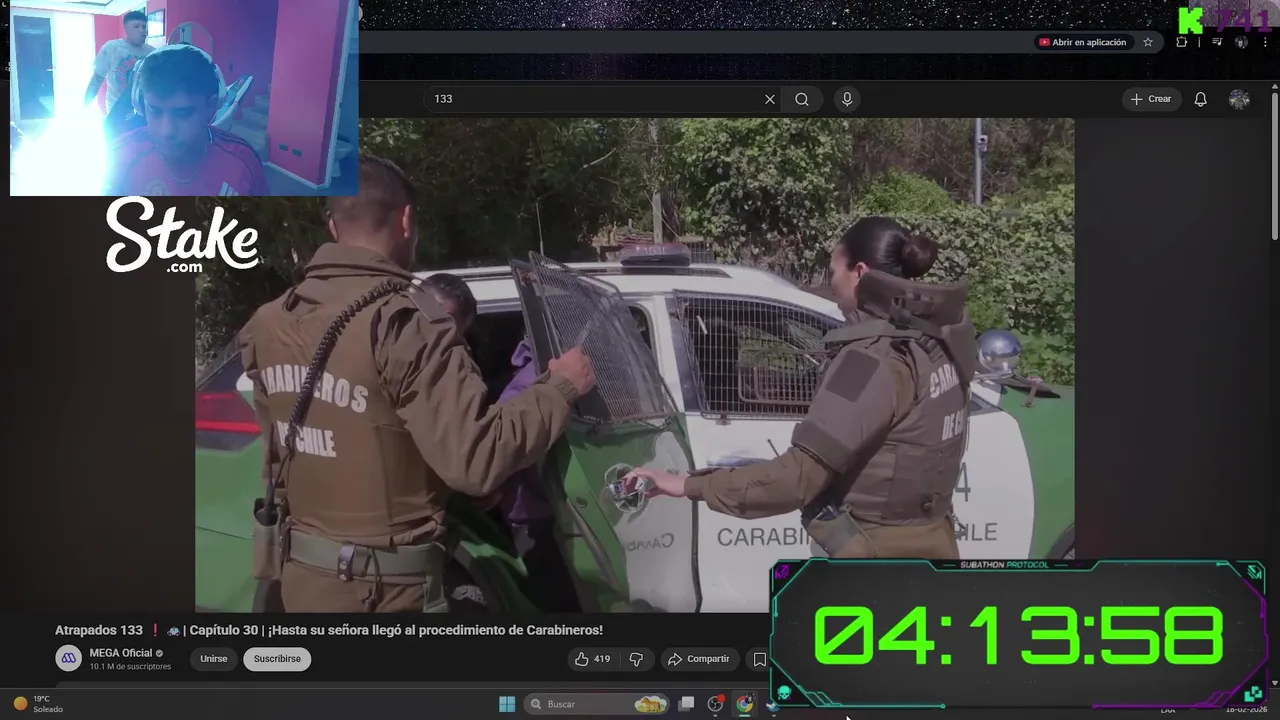Image resolution: width=1280 pixels, height=720 pixels.
Task: Open Google Chrome from the taskbar
Action: [x=745, y=704]
